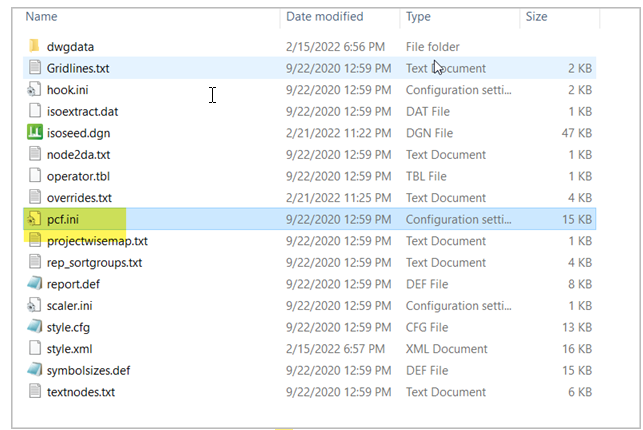
Task: Click the hook.ini file icon
Action: (x=33, y=90)
